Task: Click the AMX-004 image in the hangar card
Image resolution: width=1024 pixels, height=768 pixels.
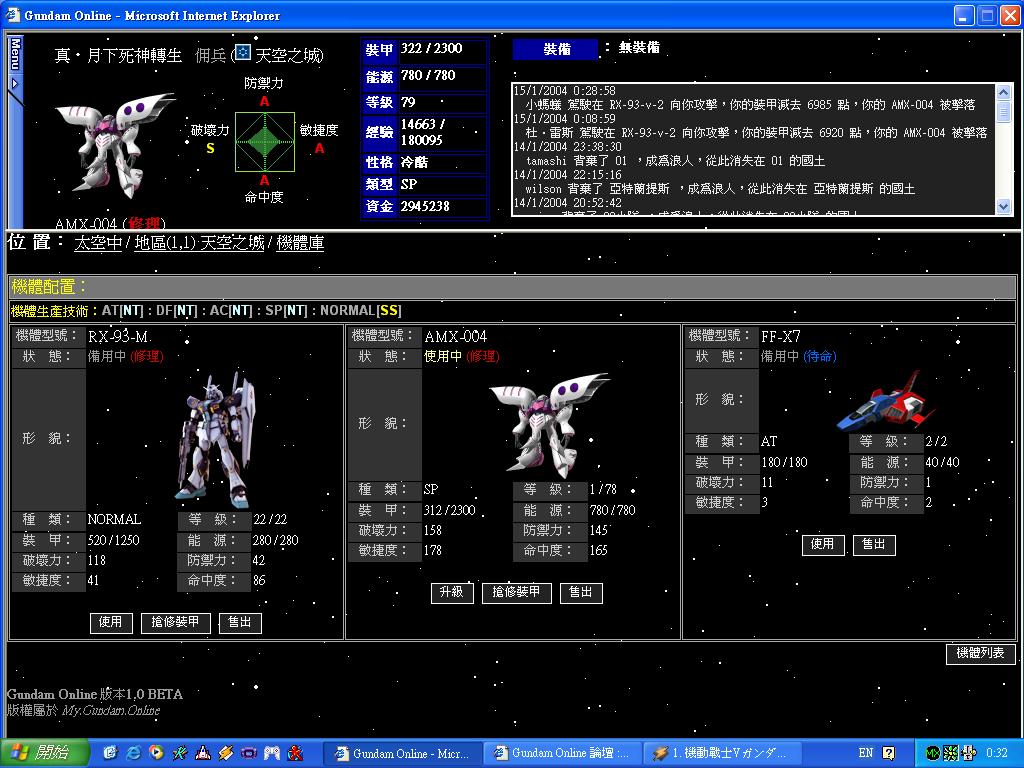Action: (x=549, y=424)
